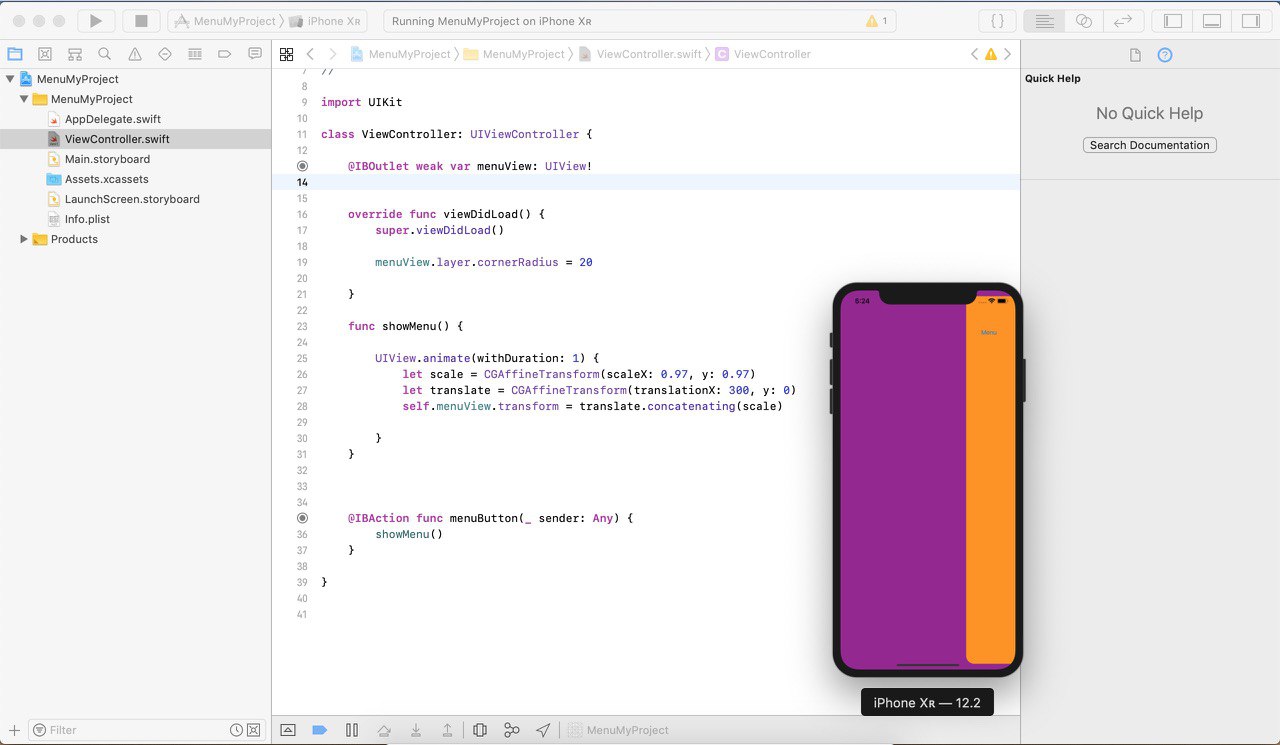Toggle source-control status filter icon
1280x745 pixels.
pyautogui.click(x=253, y=730)
